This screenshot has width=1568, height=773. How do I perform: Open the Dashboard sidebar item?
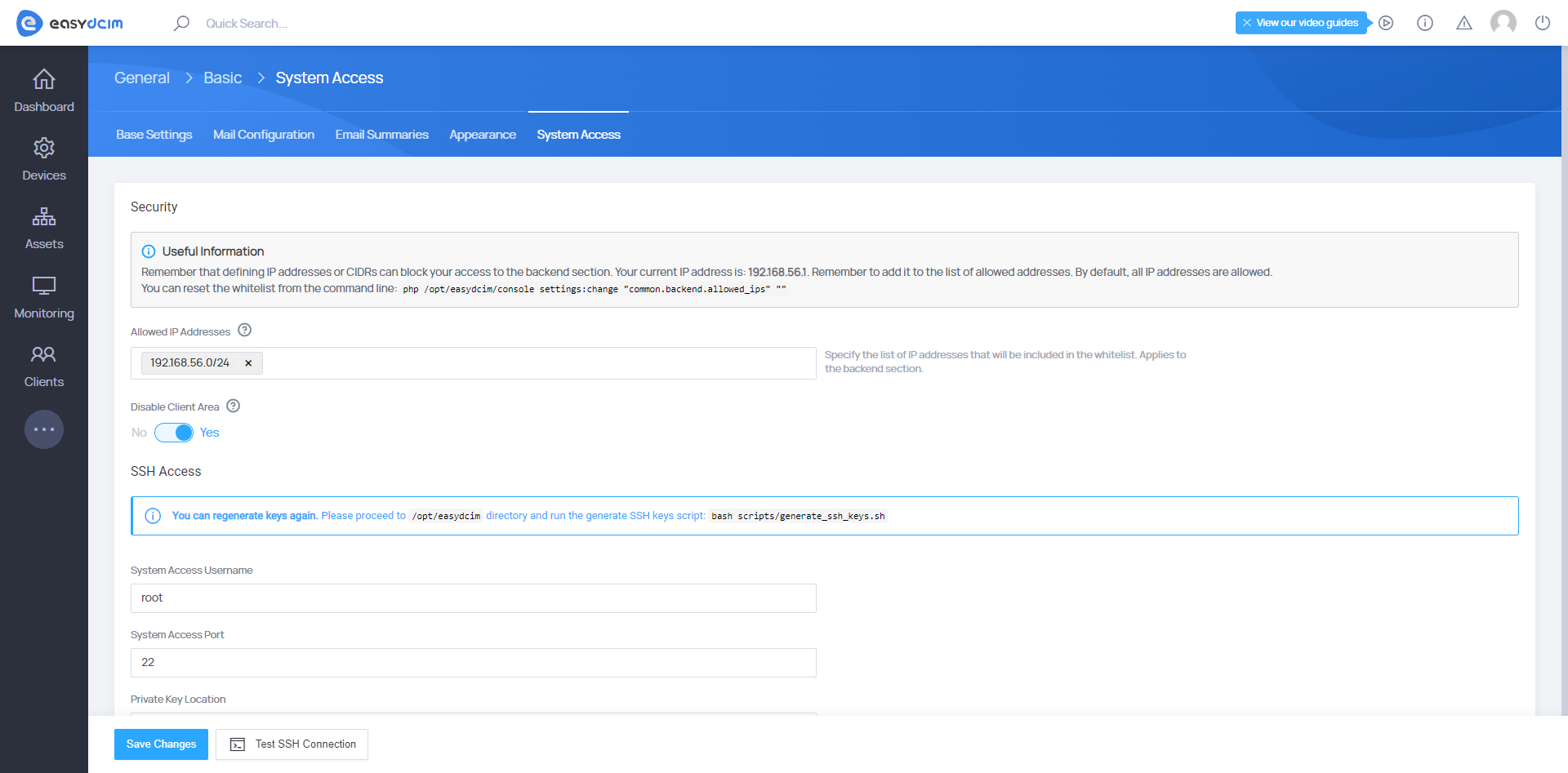point(44,91)
